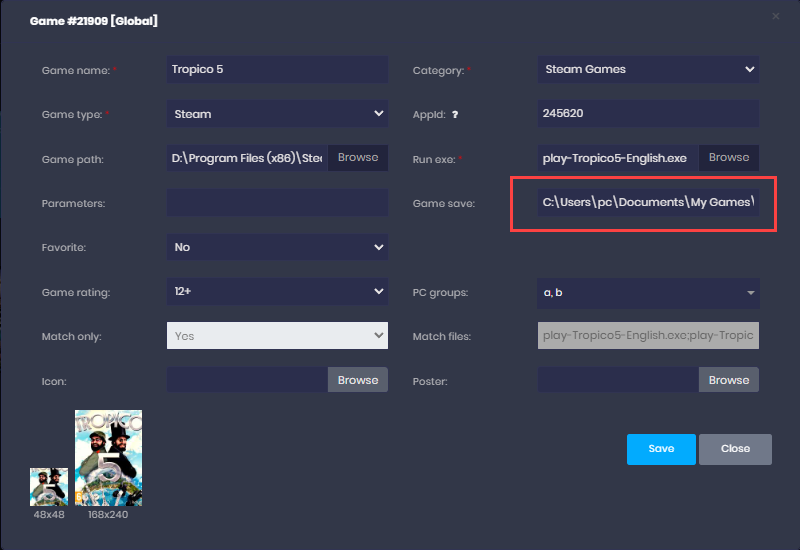
Task: Open the PC groups selector
Action: (x=647, y=293)
